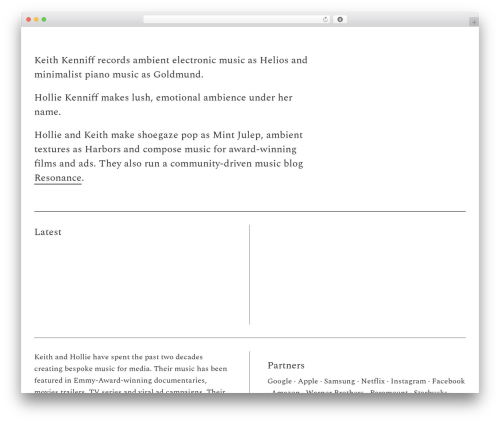Click the paragraph mentioning Mint Julep and Harbors
The height and width of the screenshot is (423, 500).
pos(169,156)
